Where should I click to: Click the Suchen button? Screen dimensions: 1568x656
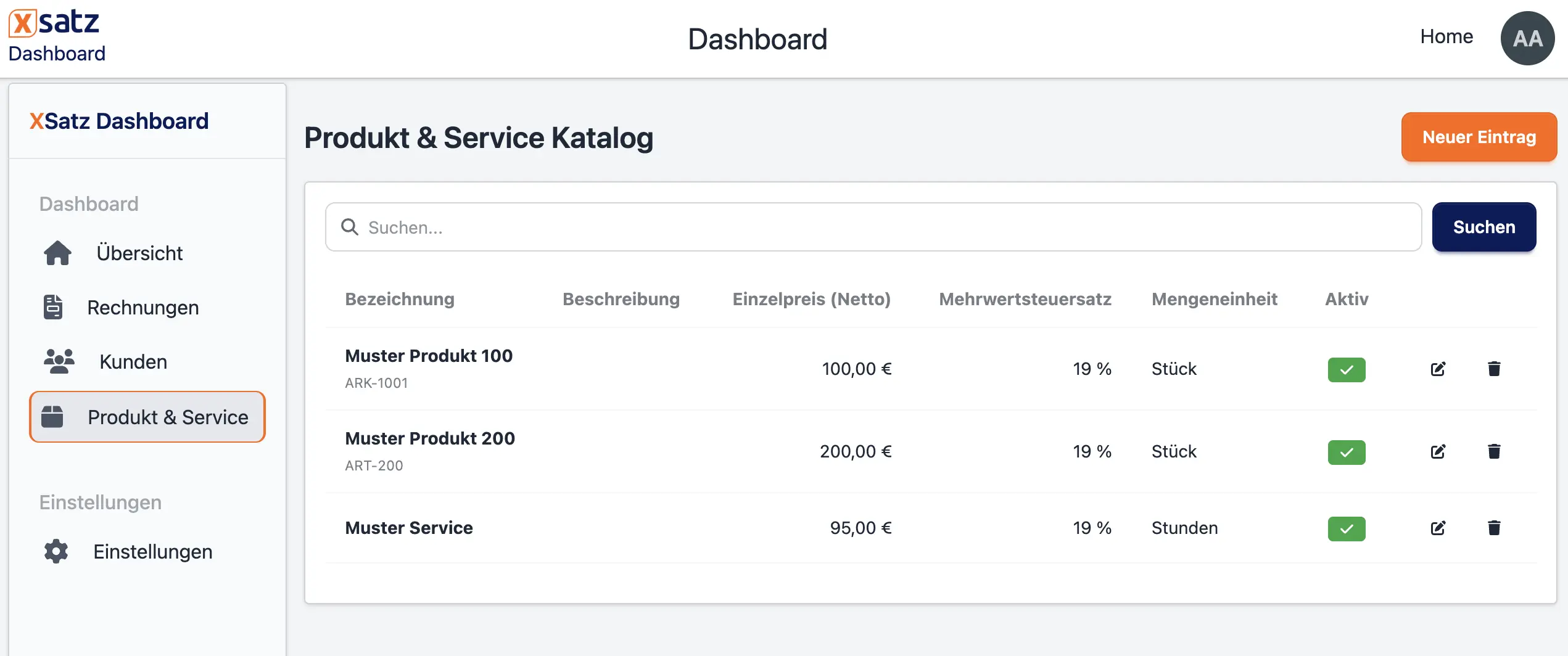[1484, 227]
